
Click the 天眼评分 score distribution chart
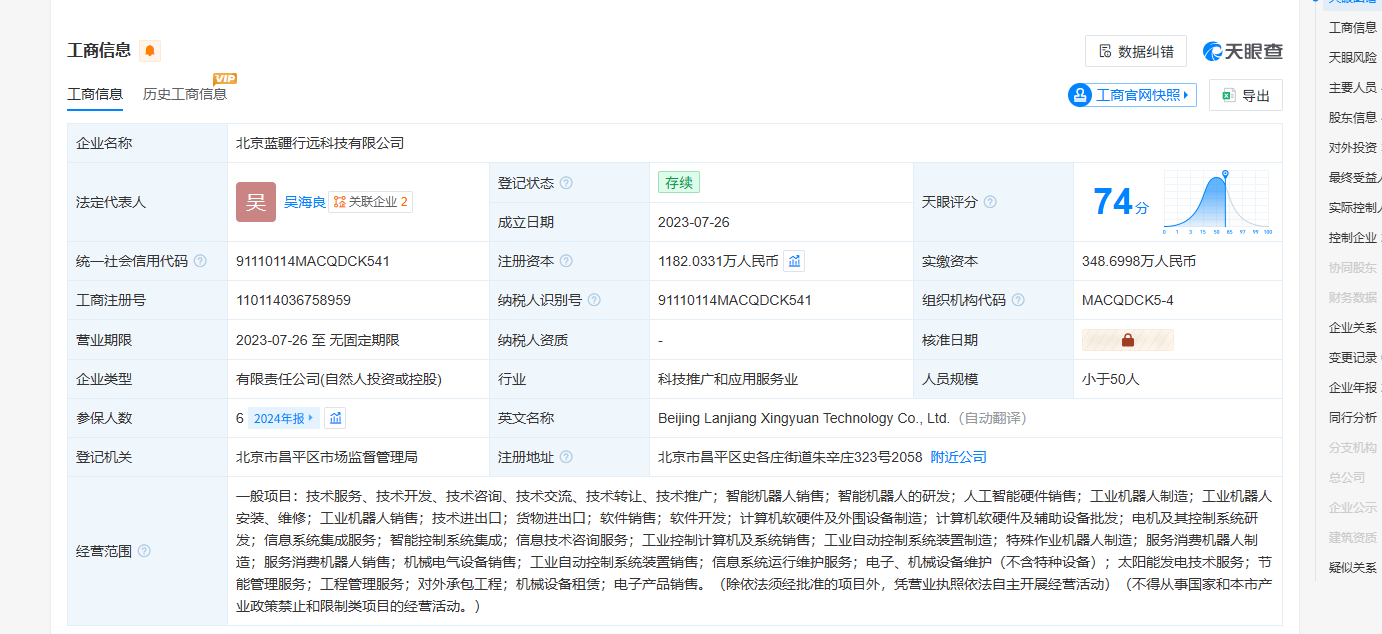(x=1216, y=202)
